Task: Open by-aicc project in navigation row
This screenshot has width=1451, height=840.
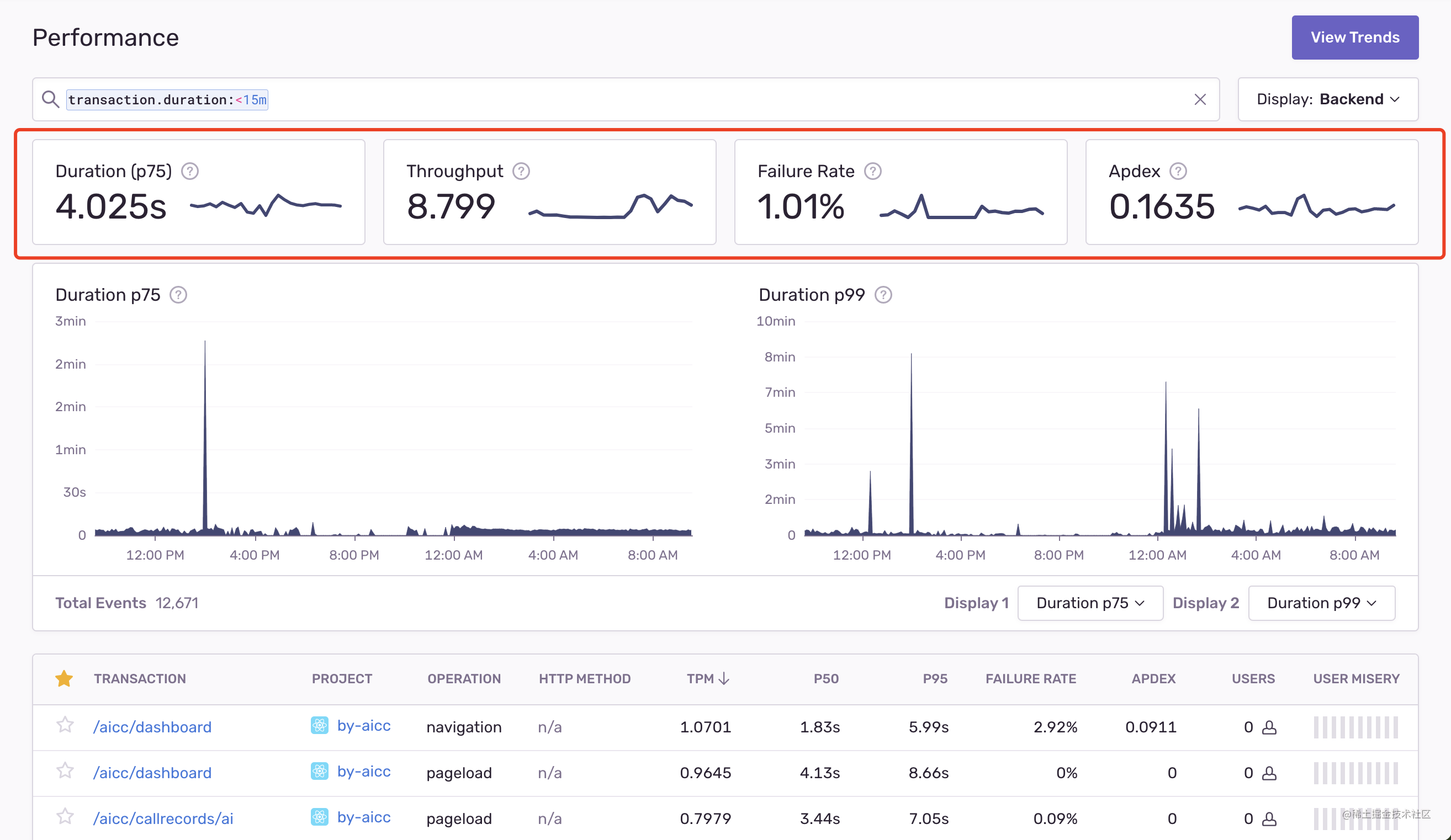Action: [x=364, y=725]
